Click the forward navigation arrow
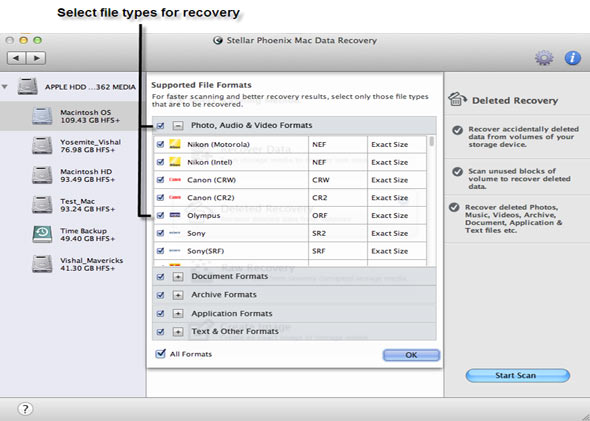Image resolution: width=590 pixels, height=421 pixels. point(36,58)
